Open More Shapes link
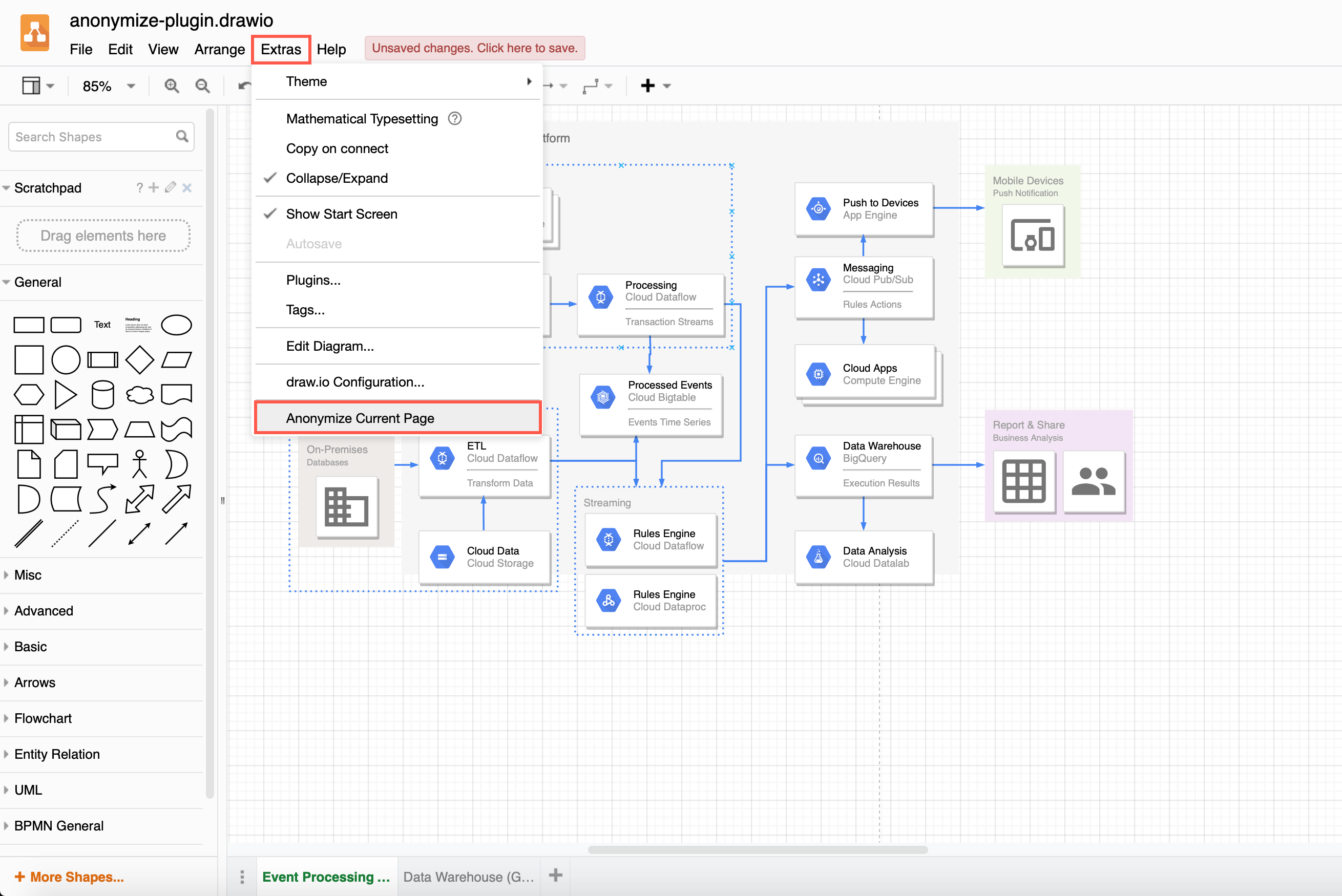This screenshot has width=1342, height=896. tap(69, 877)
